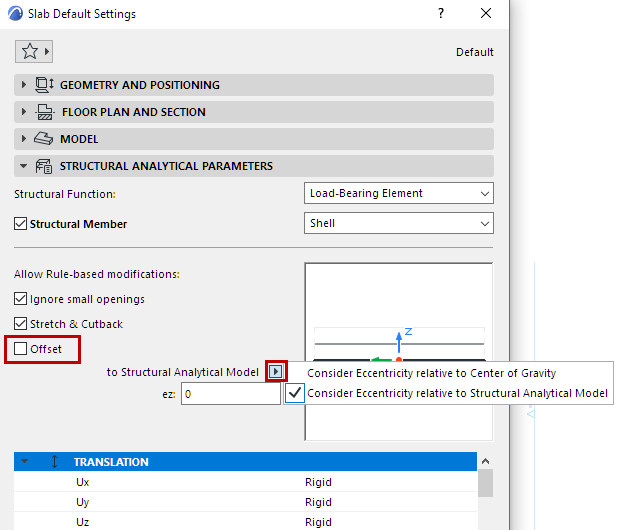
Task: Choose Eccentricity relative to Structural Analytical Model
Action: point(458,393)
